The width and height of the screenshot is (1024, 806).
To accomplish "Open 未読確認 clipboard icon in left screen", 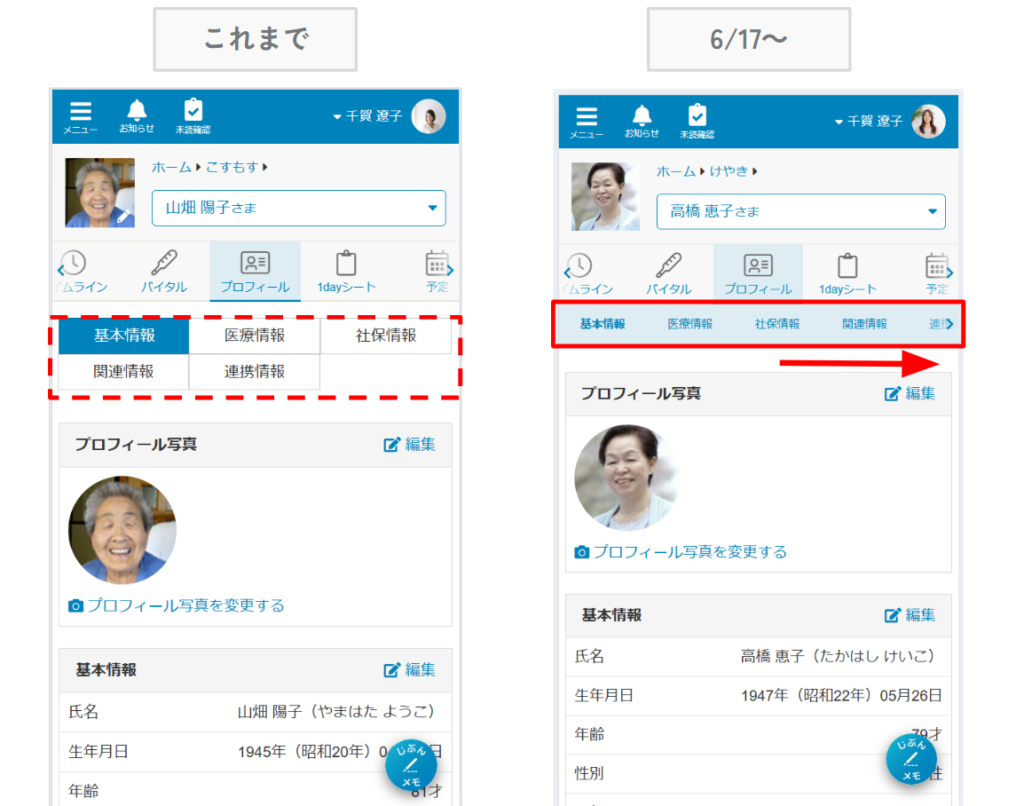I will click(193, 116).
